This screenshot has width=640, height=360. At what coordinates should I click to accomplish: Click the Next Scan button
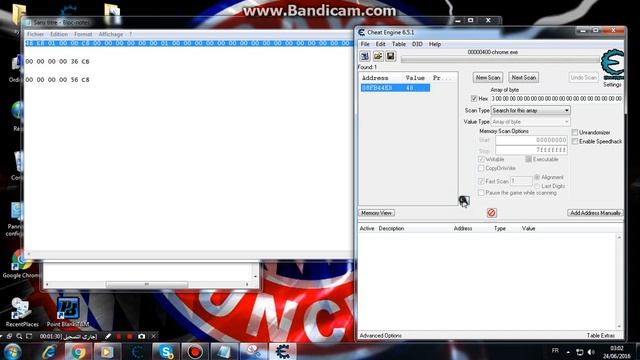click(524, 78)
